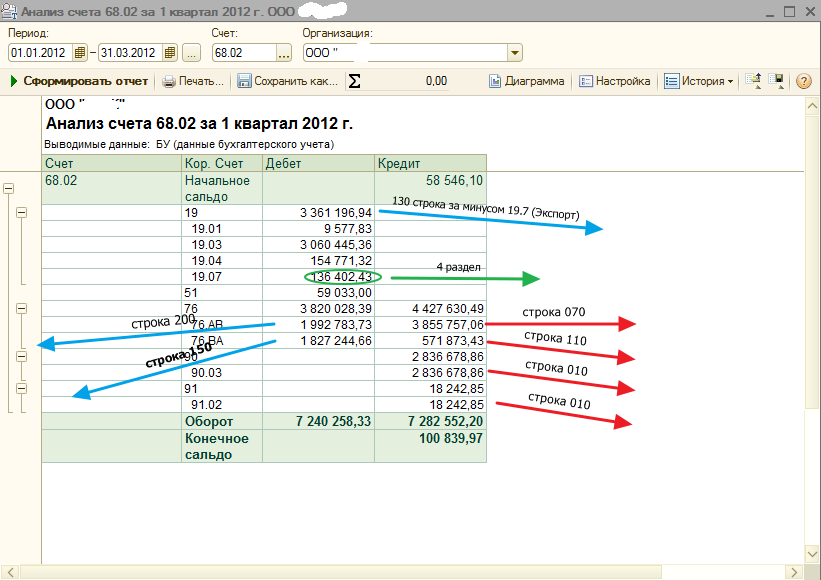Open the Организация dropdown list
This screenshot has height=580, width=821.
tap(515, 53)
